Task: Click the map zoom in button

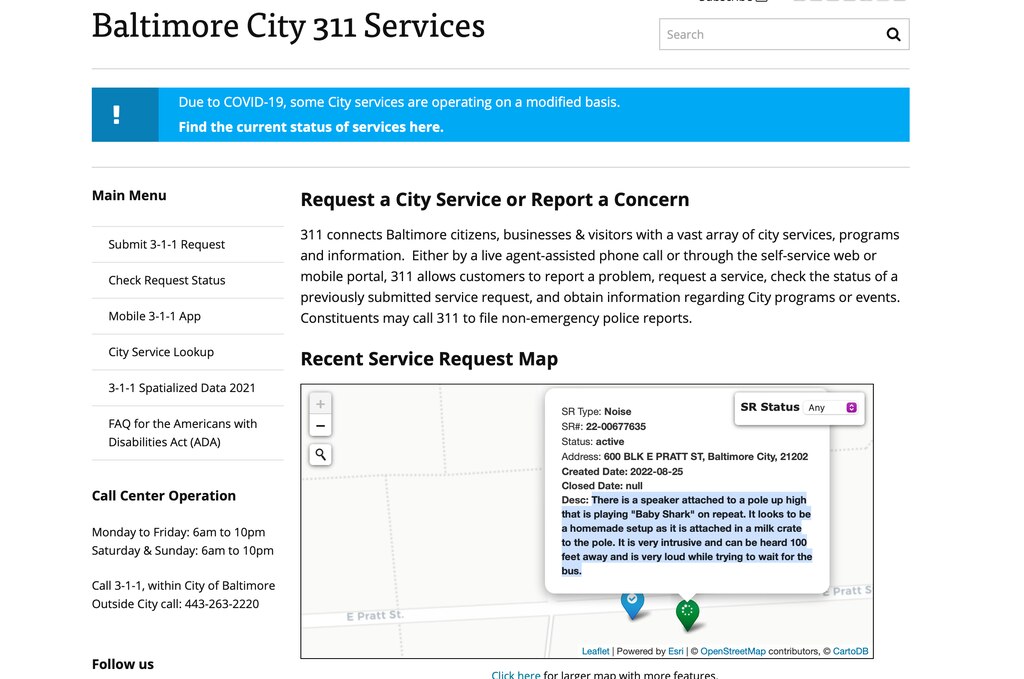Action: (320, 404)
